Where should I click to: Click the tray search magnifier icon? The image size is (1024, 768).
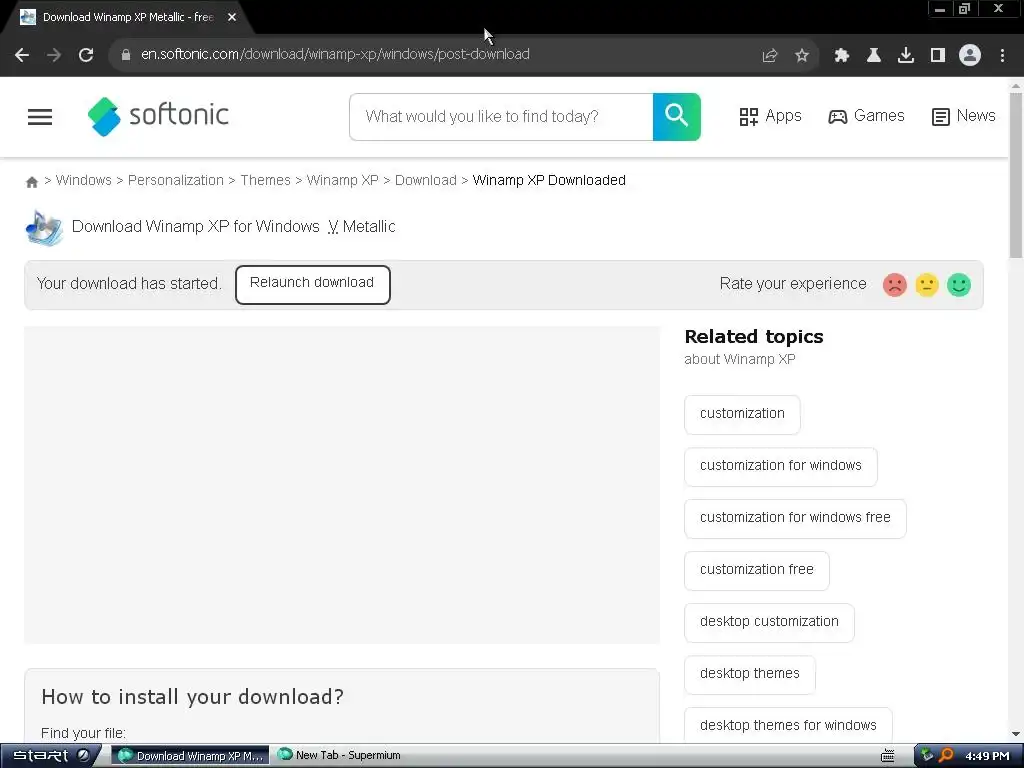946,756
